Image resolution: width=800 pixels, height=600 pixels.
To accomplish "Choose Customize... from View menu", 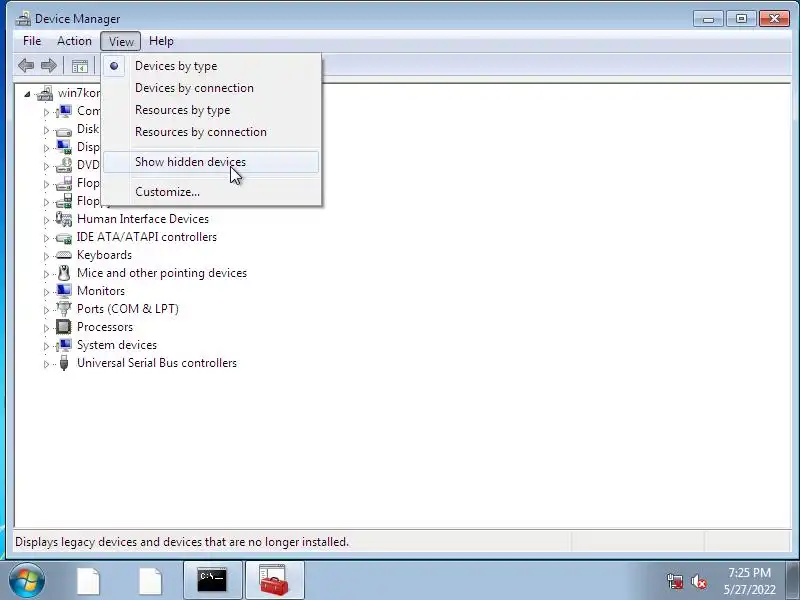I will [211, 192].
